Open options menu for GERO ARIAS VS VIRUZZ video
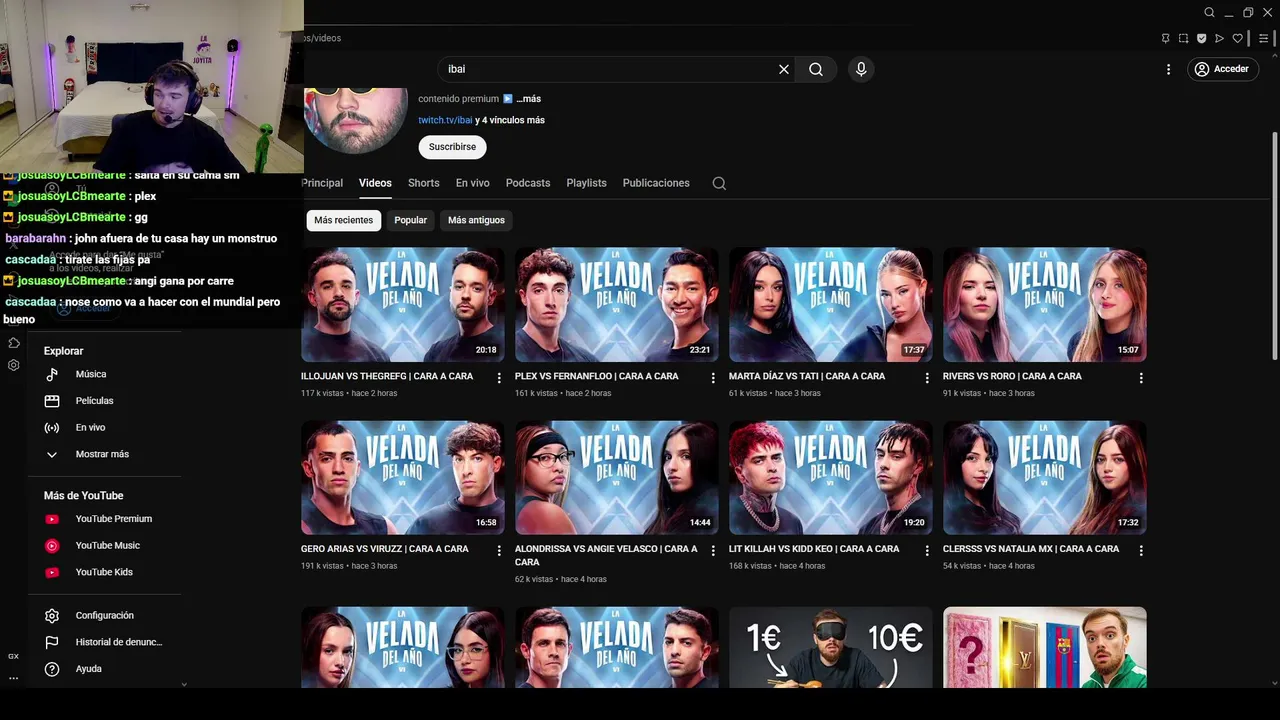The width and height of the screenshot is (1280, 720). 499,551
